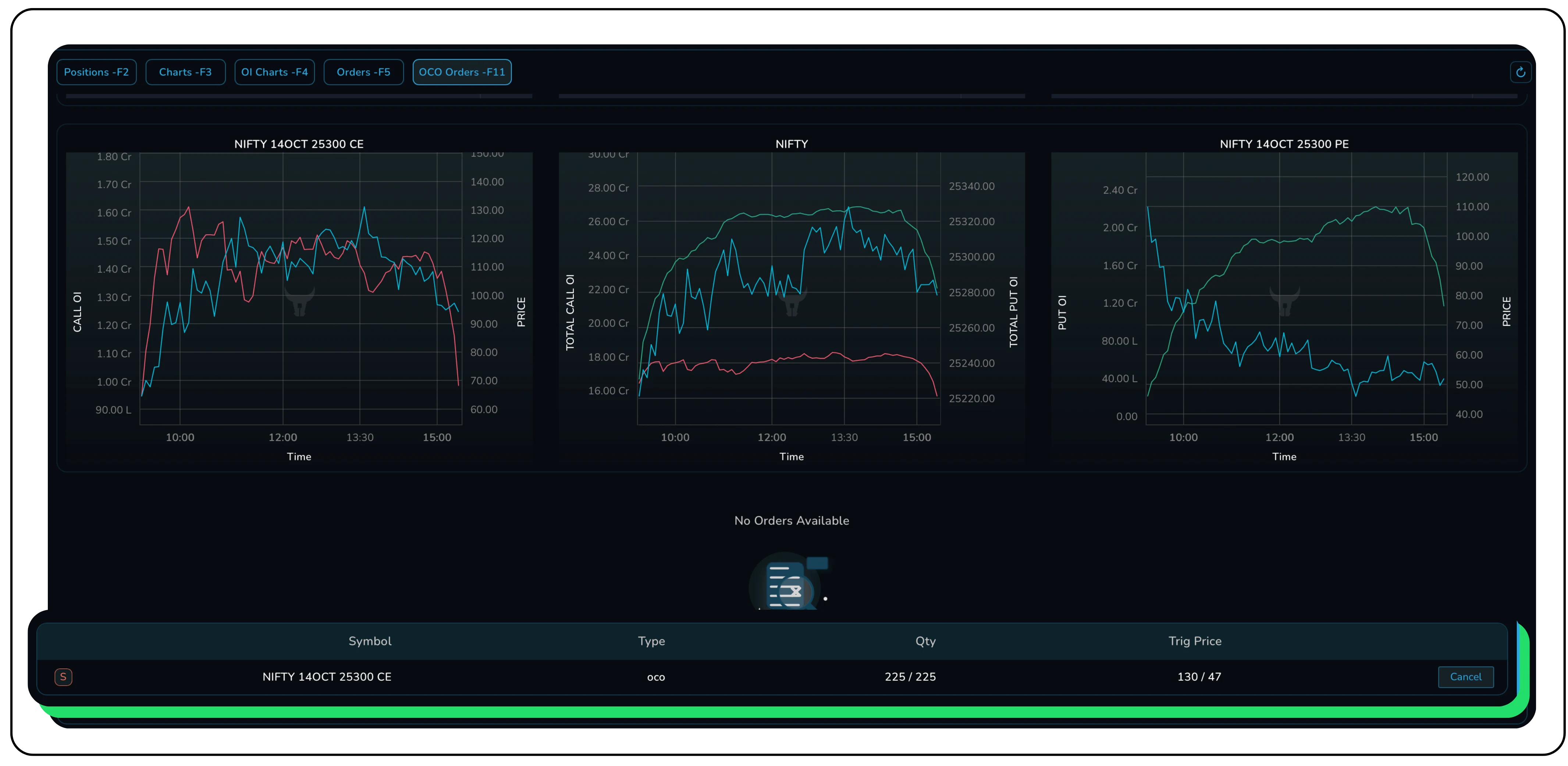Click the No Orders Available message
The height and width of the screenshot is (766, 1568).
click(x=791, y=521)
